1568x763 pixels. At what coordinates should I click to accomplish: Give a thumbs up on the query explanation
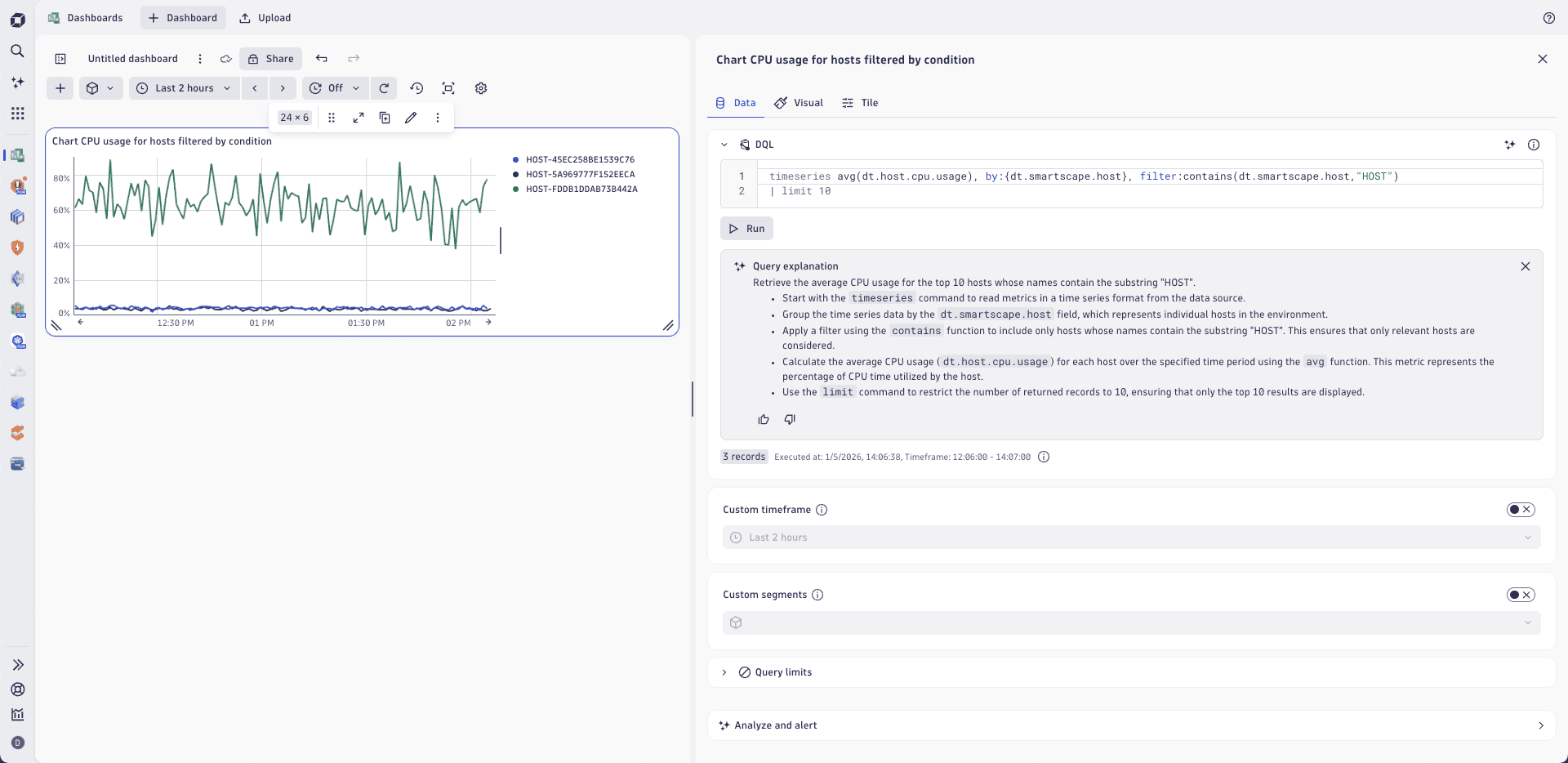coord(763,419)
